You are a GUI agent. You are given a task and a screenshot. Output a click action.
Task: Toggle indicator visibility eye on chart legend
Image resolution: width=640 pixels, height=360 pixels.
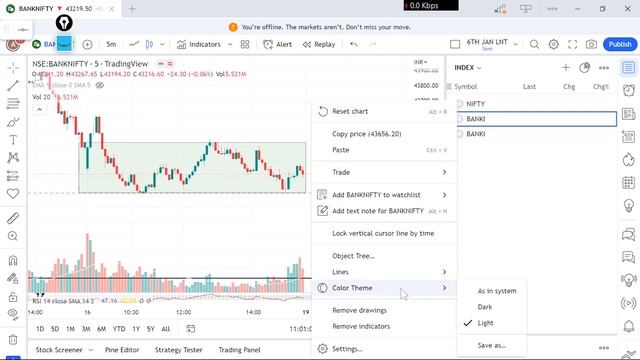100,85
